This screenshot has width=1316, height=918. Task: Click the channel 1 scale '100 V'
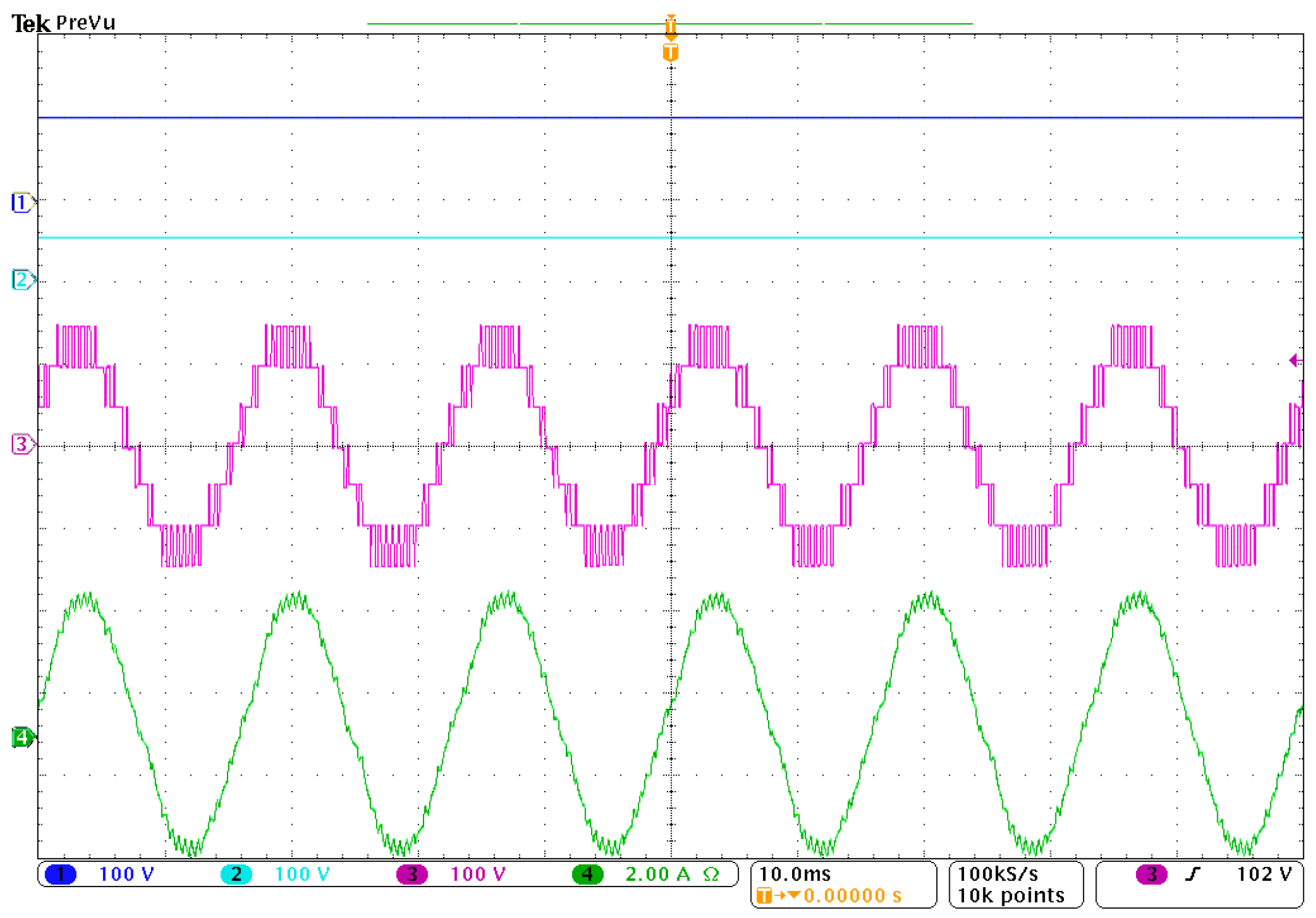(126, 874)
